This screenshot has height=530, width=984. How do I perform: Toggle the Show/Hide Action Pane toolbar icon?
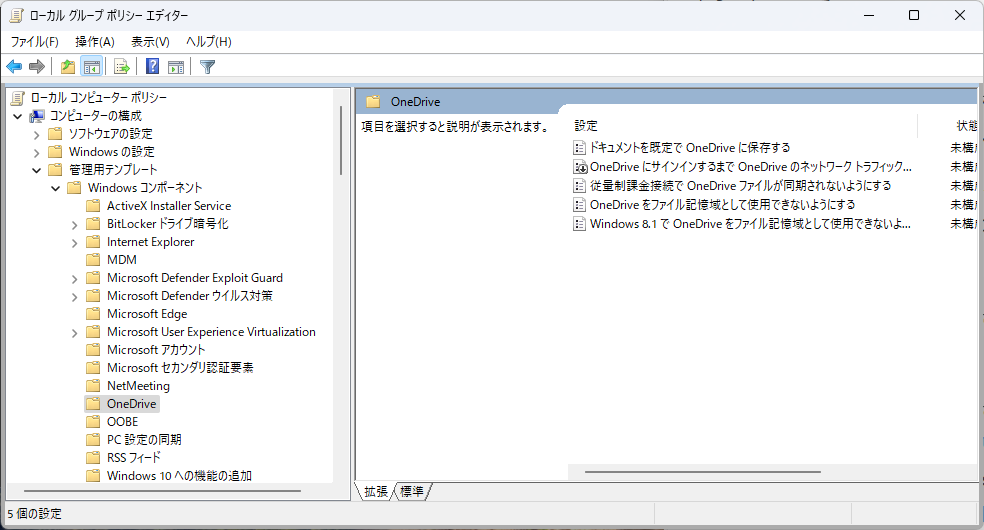[x=176, y=66]
